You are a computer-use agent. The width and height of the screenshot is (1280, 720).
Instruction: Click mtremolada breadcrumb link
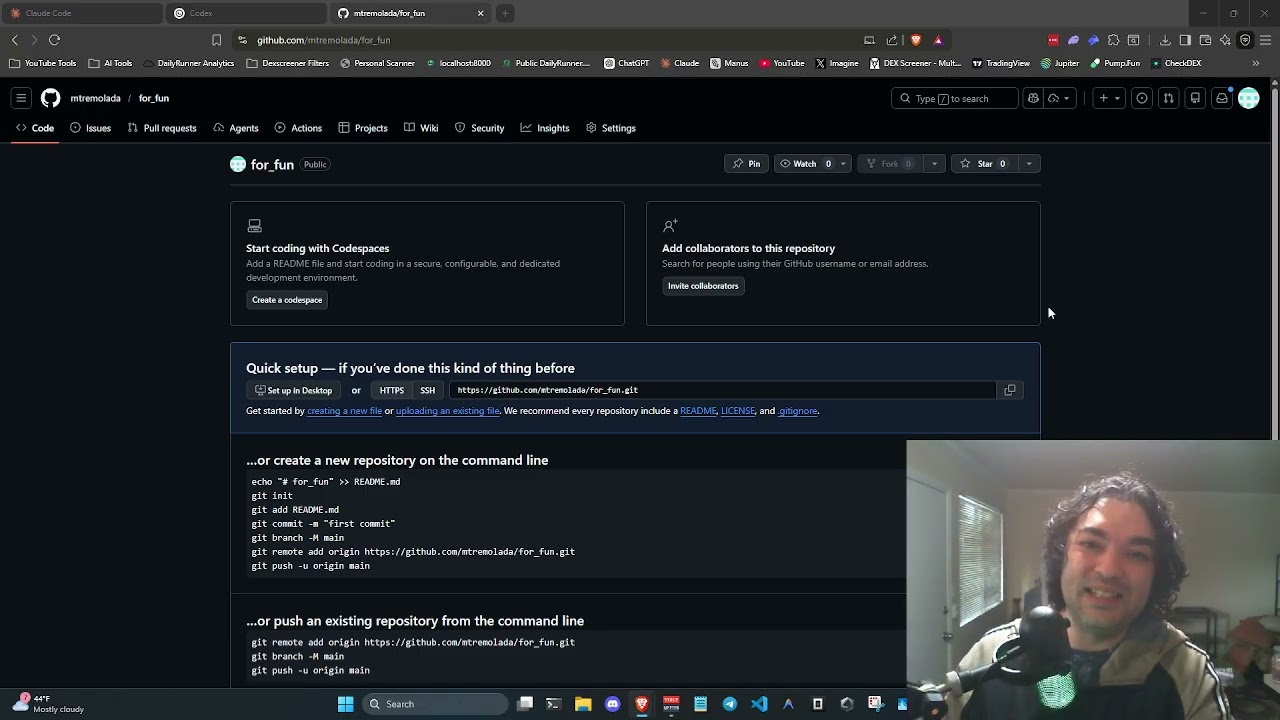pyautogui.click(x=95, y=98)
